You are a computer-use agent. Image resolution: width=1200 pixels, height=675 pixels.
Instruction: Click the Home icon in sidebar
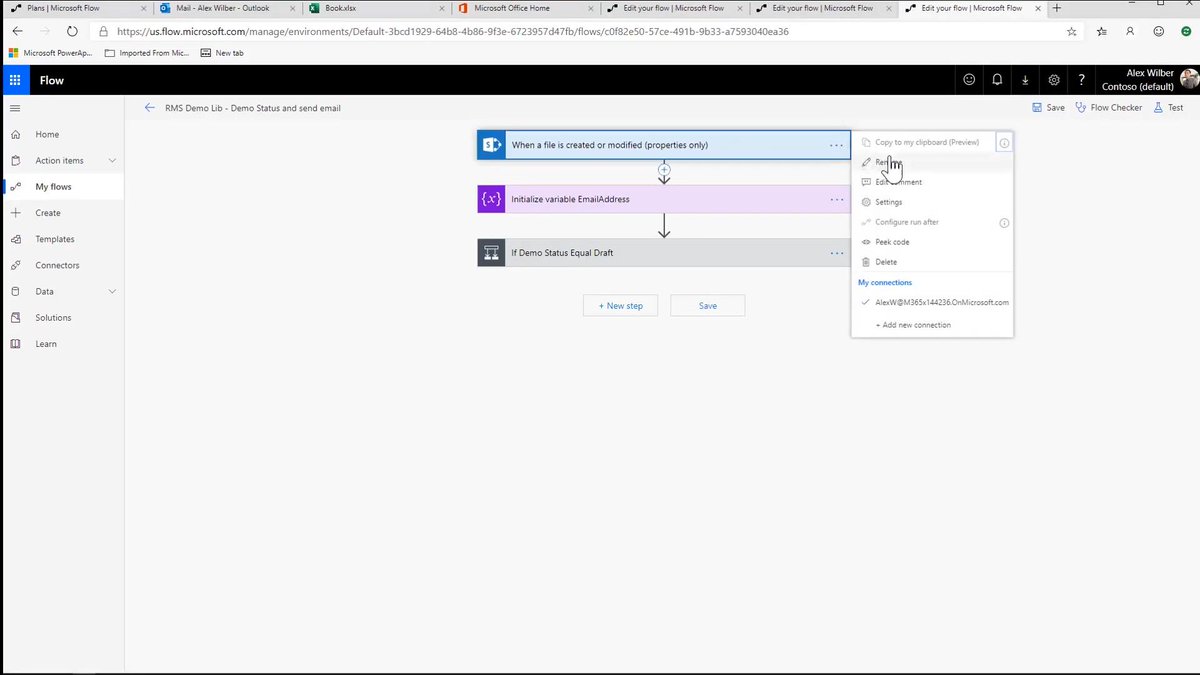tap(15, 134)
